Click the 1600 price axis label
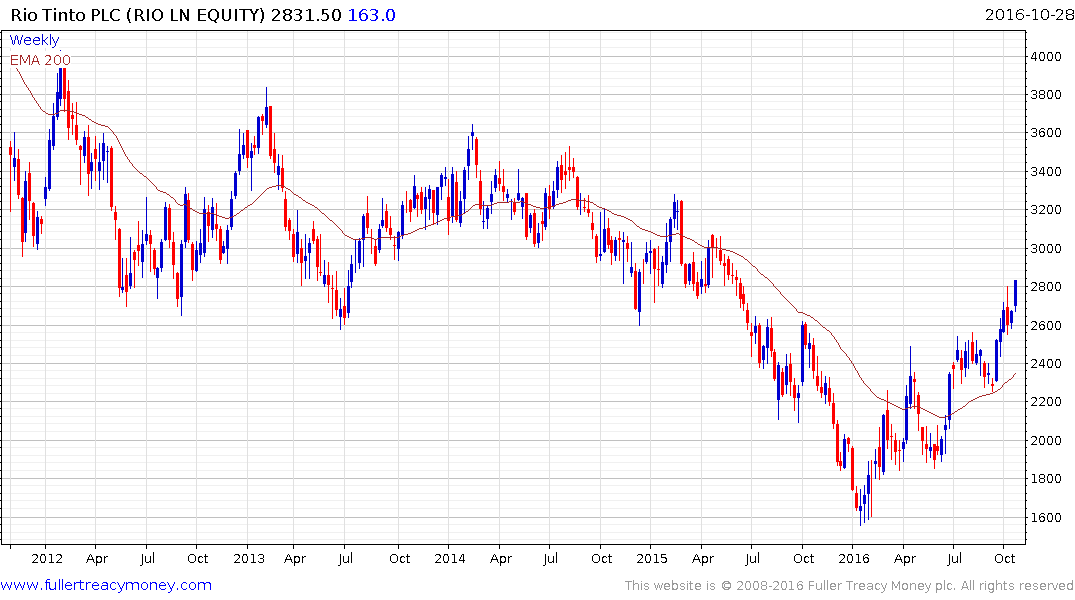This screenshot has height=600, width=1075. click(1046, 518)
